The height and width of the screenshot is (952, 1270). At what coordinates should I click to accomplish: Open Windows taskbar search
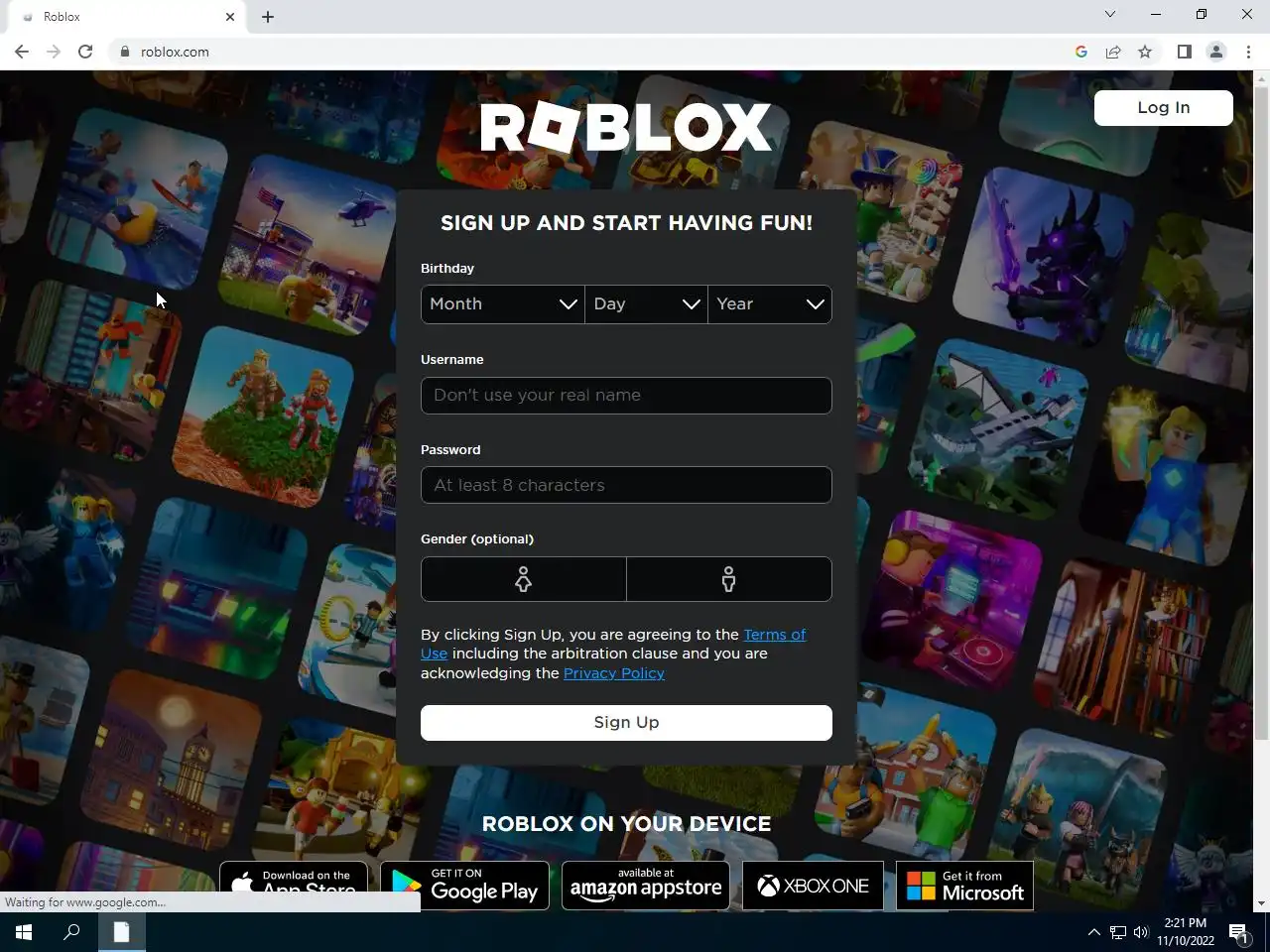pos(71,932)
